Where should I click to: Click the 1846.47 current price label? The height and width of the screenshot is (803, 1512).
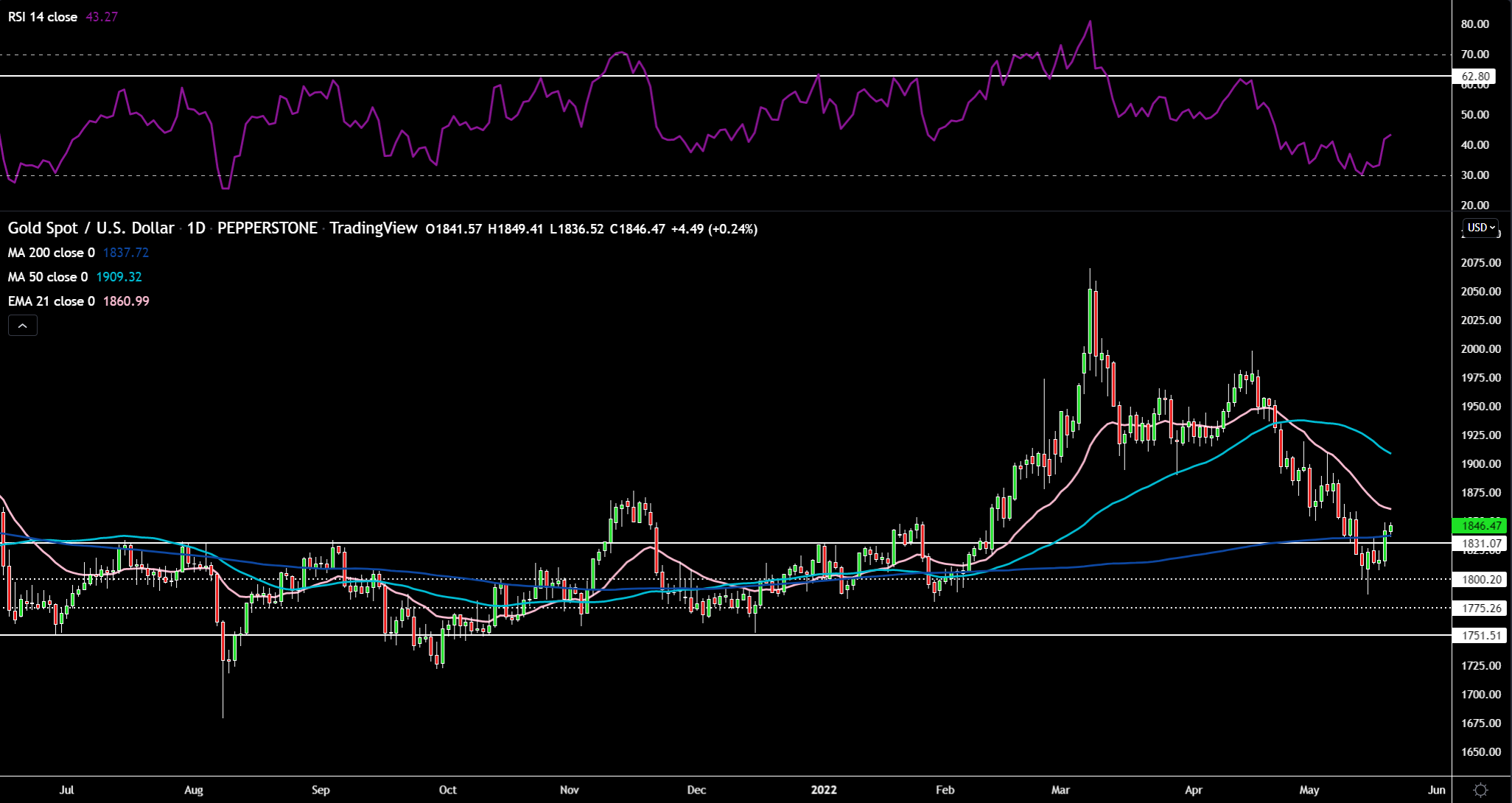(1480, 525)
